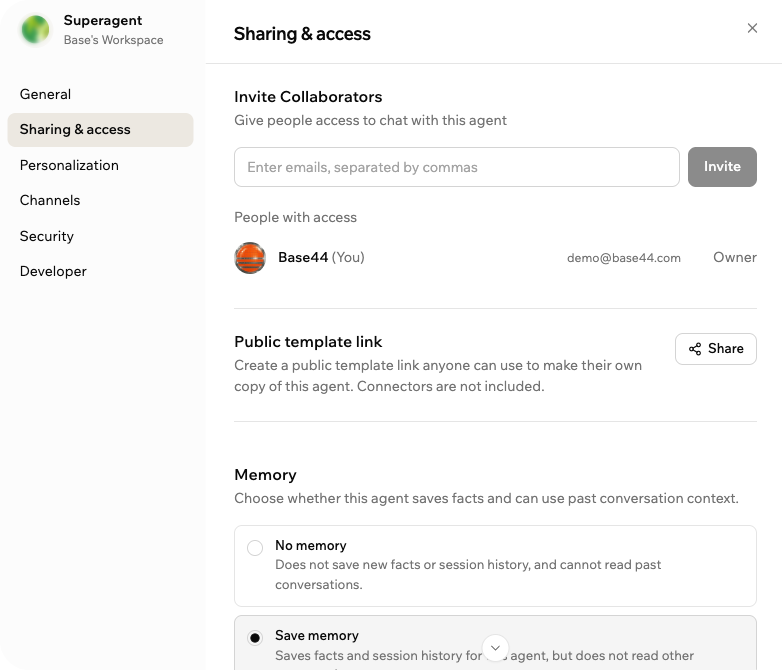
Task: Click the Superagent name heading
Action: 103,20
